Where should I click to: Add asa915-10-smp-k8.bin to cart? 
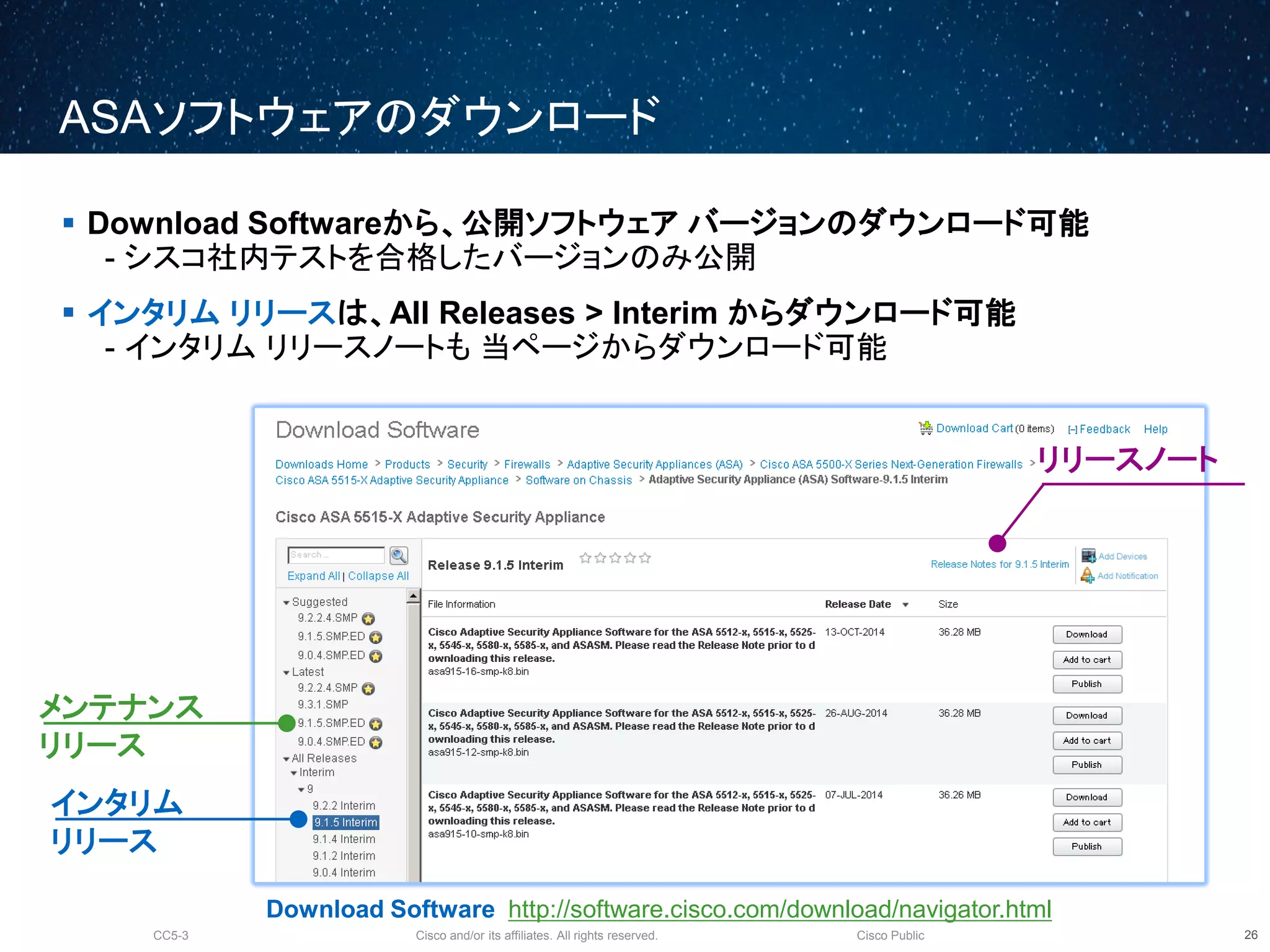1087,822
